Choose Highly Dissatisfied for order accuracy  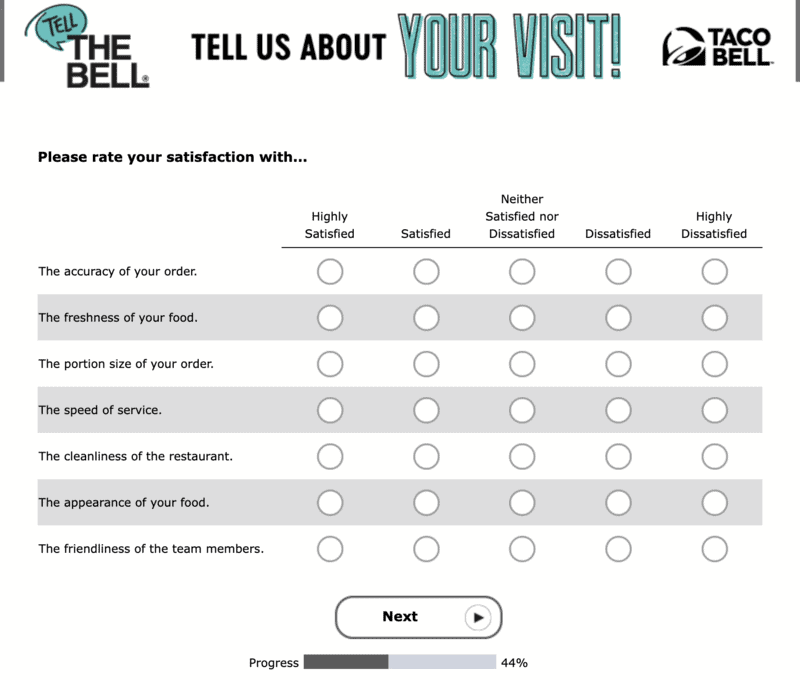coord(714,272)
